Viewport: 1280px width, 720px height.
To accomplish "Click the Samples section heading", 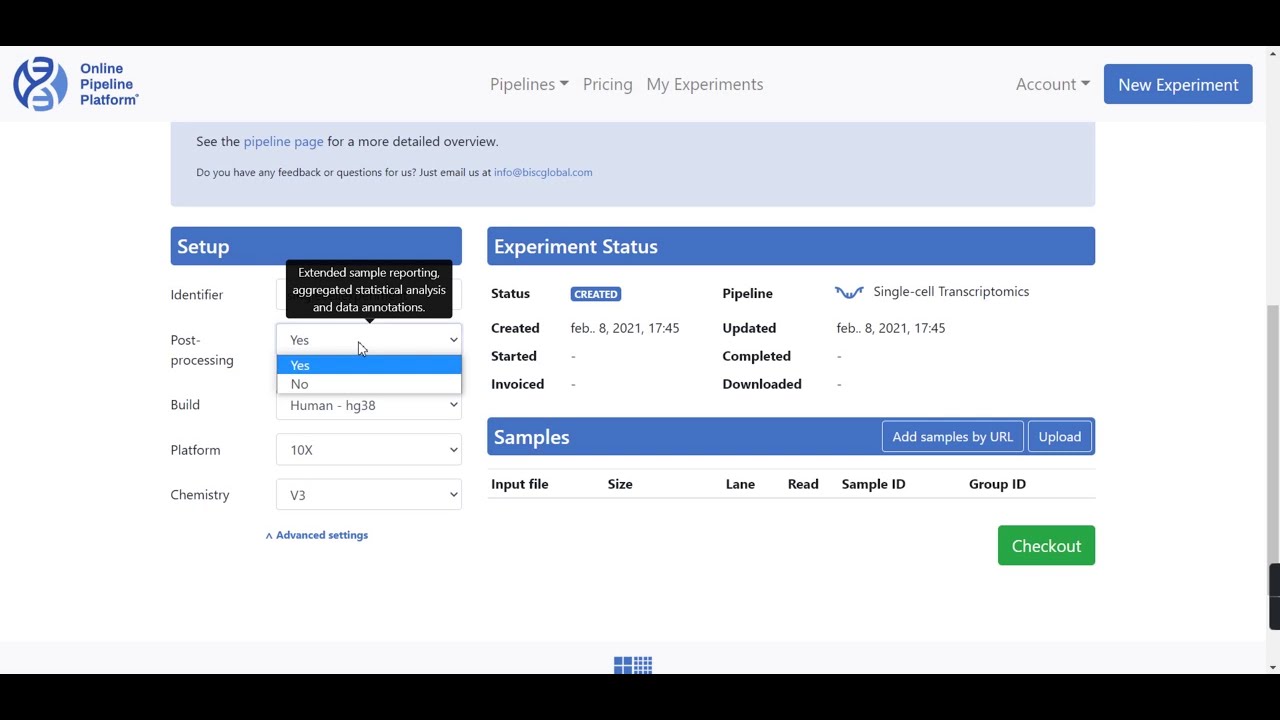I will pyautogui.click(x=531, y=437).
